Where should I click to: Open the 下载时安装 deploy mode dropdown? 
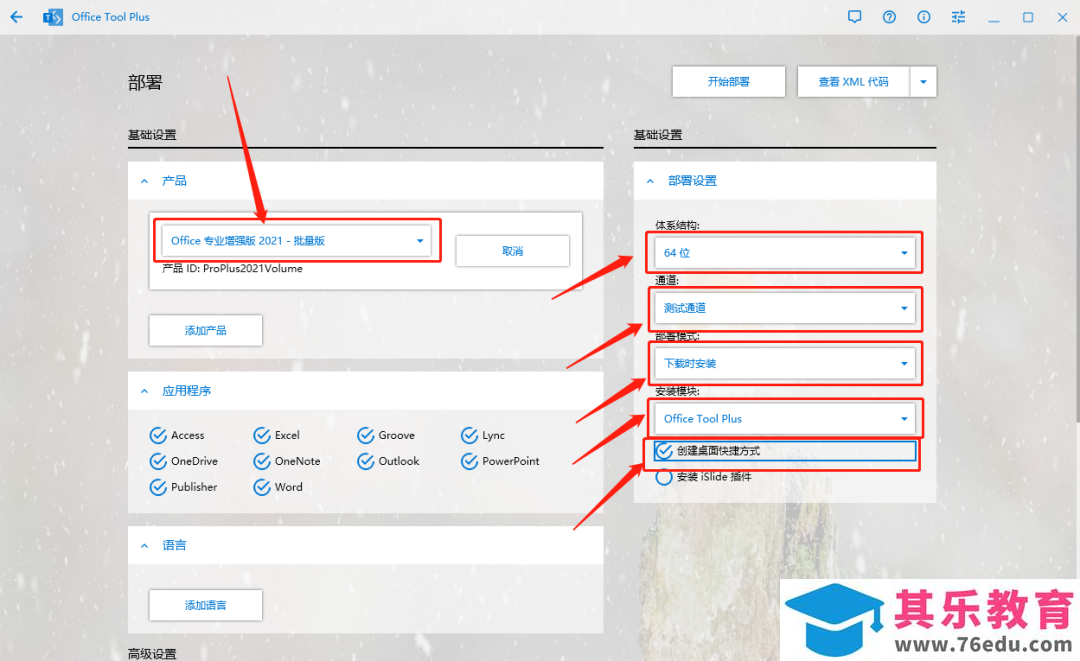coord(785,363)
